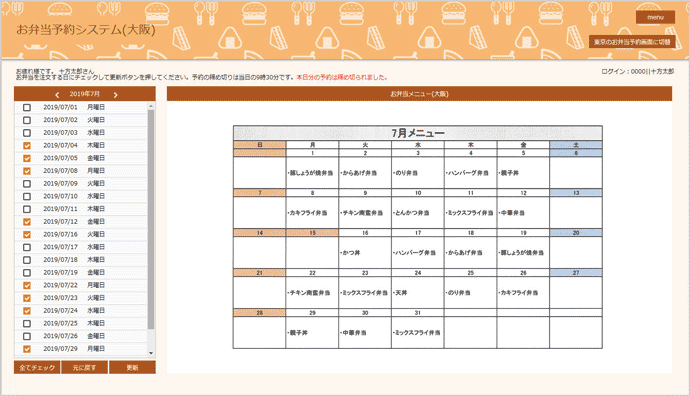Click menu cell かつ丼 on day 16
This screenshot has height=396, width=690.
point(365,253)
